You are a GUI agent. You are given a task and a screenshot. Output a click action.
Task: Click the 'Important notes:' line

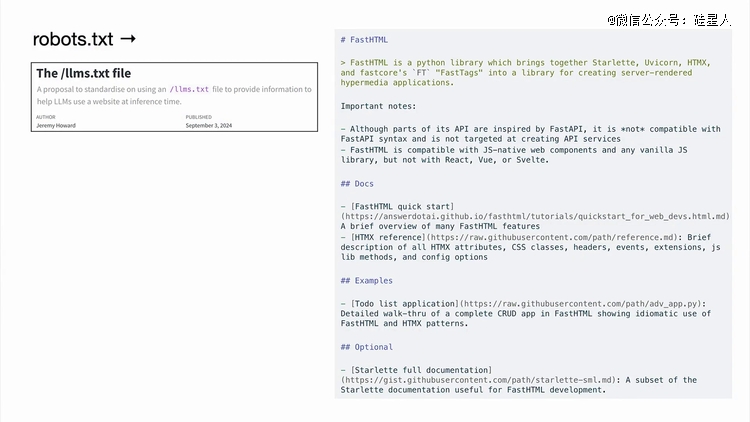378,106
